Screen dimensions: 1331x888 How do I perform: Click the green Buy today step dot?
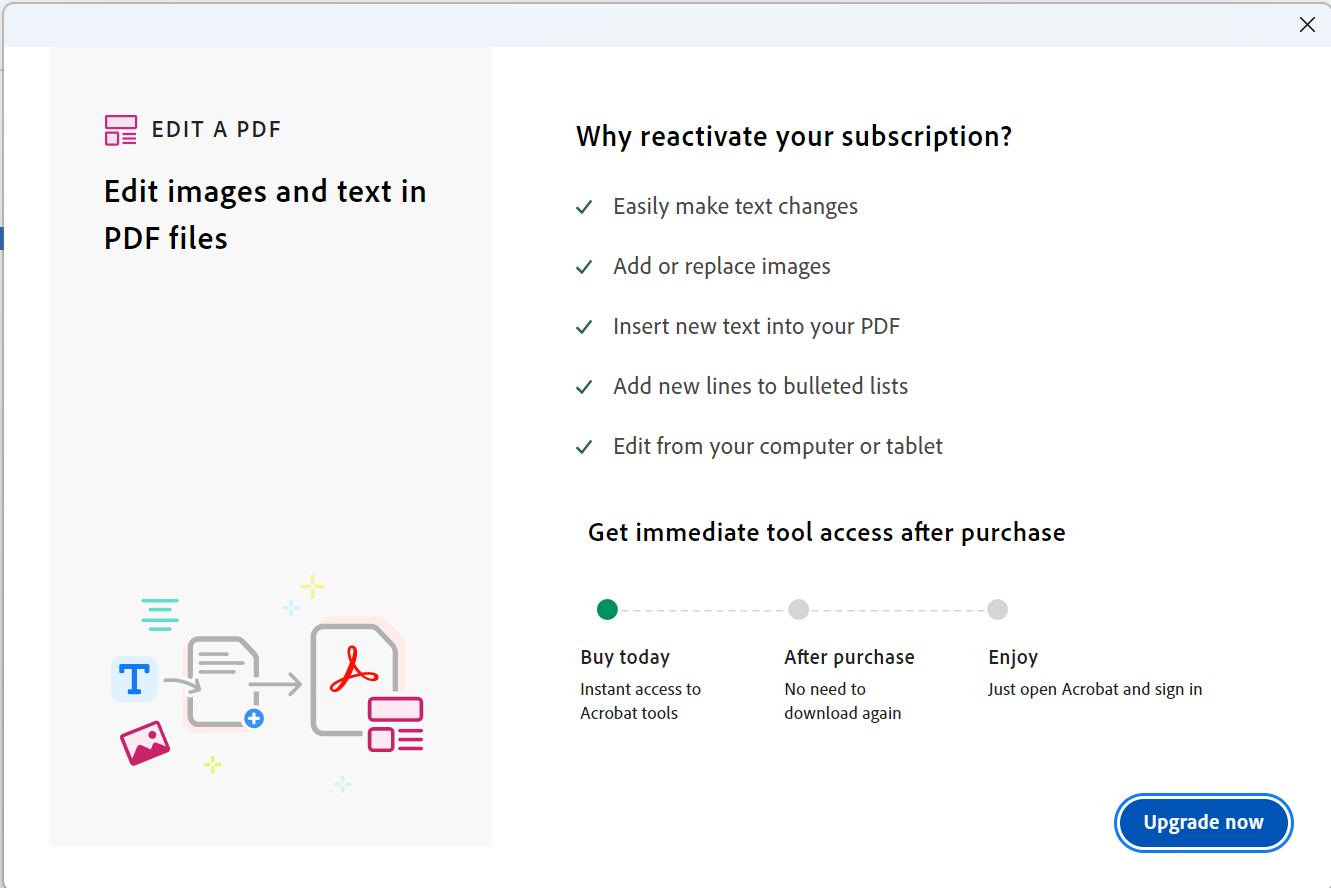pyautogui.click(x=607, y=609)
